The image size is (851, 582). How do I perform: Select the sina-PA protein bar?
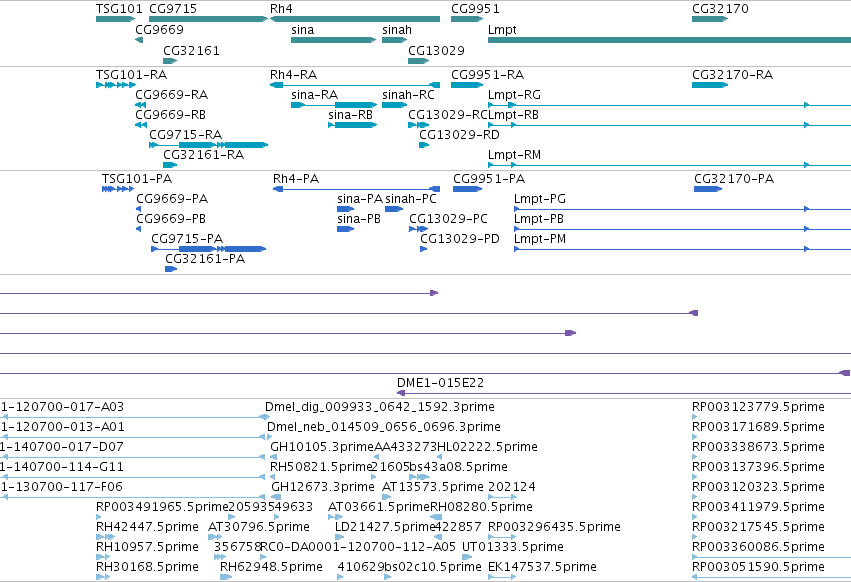(x=345, y=209)
